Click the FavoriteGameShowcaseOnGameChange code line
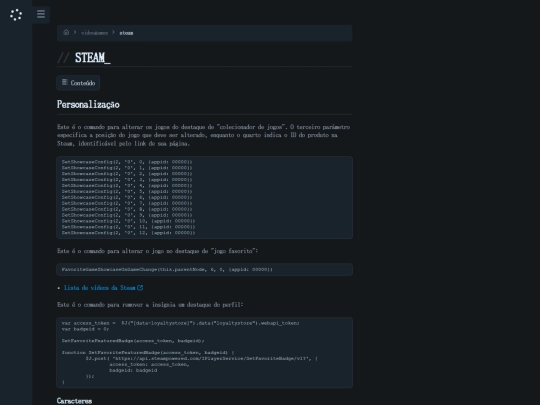 (x=167, y=269)
